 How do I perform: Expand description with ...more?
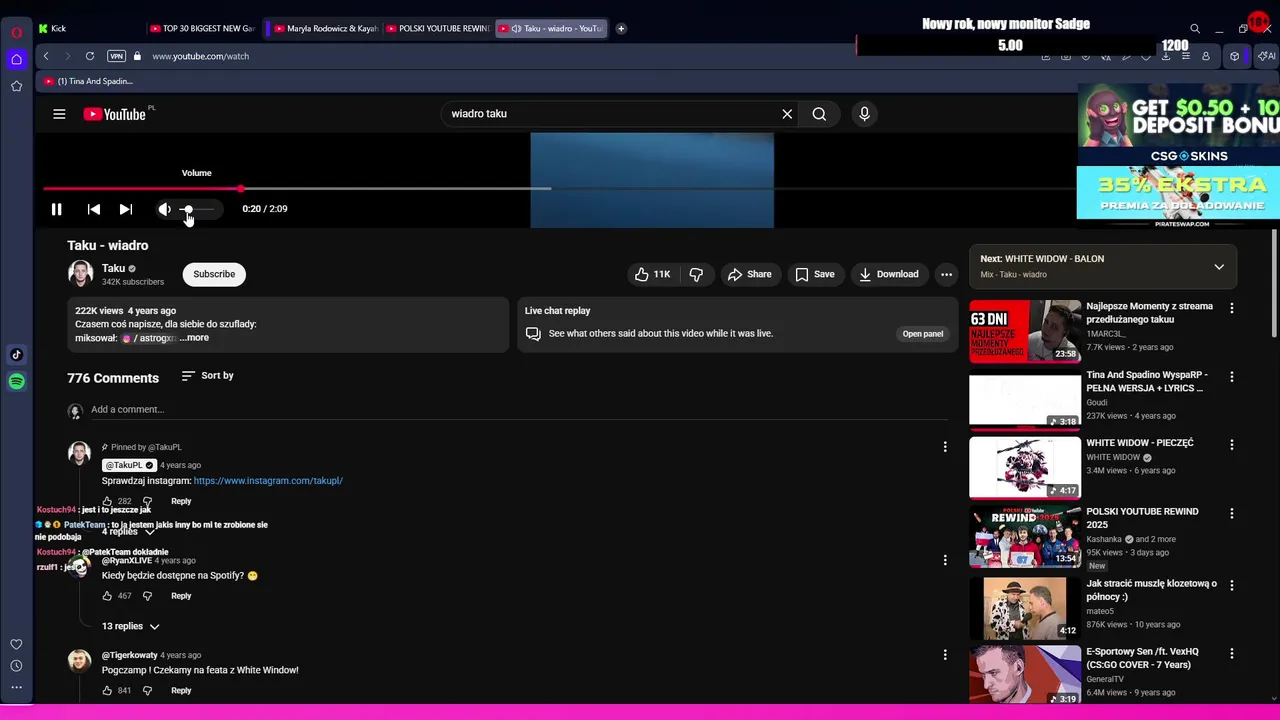pyautogui.click(x=194, y=338)
